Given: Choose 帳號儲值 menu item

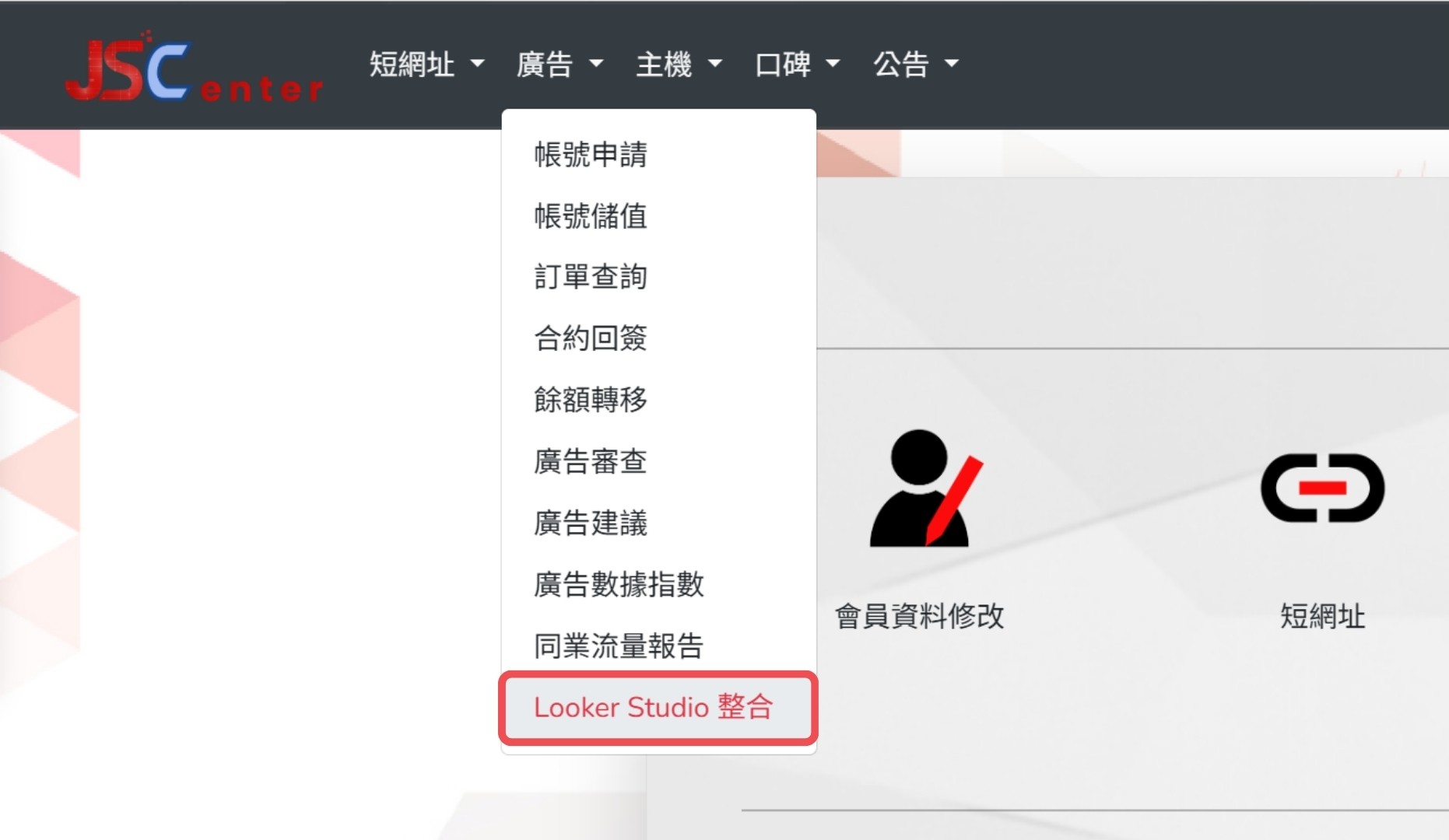Looking at the screenshot, I should (591, 216).
